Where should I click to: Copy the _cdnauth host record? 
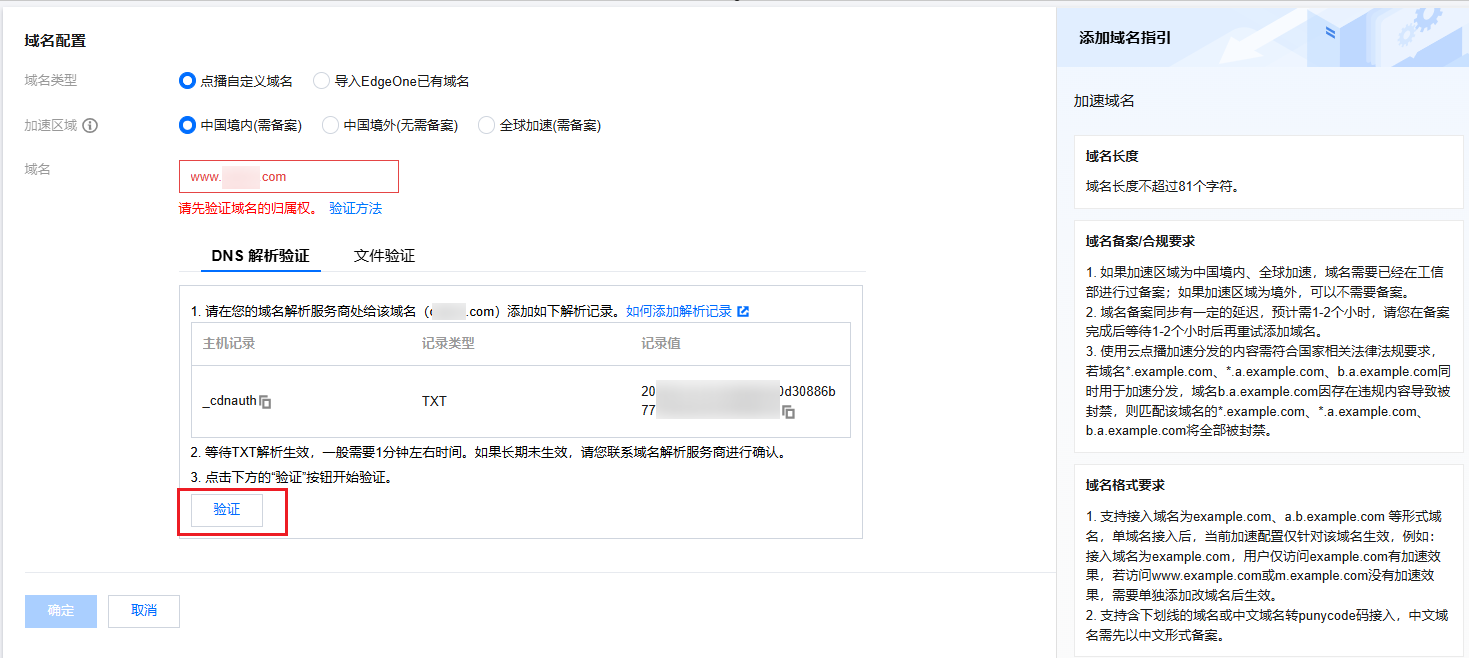[x=266, y=402]
